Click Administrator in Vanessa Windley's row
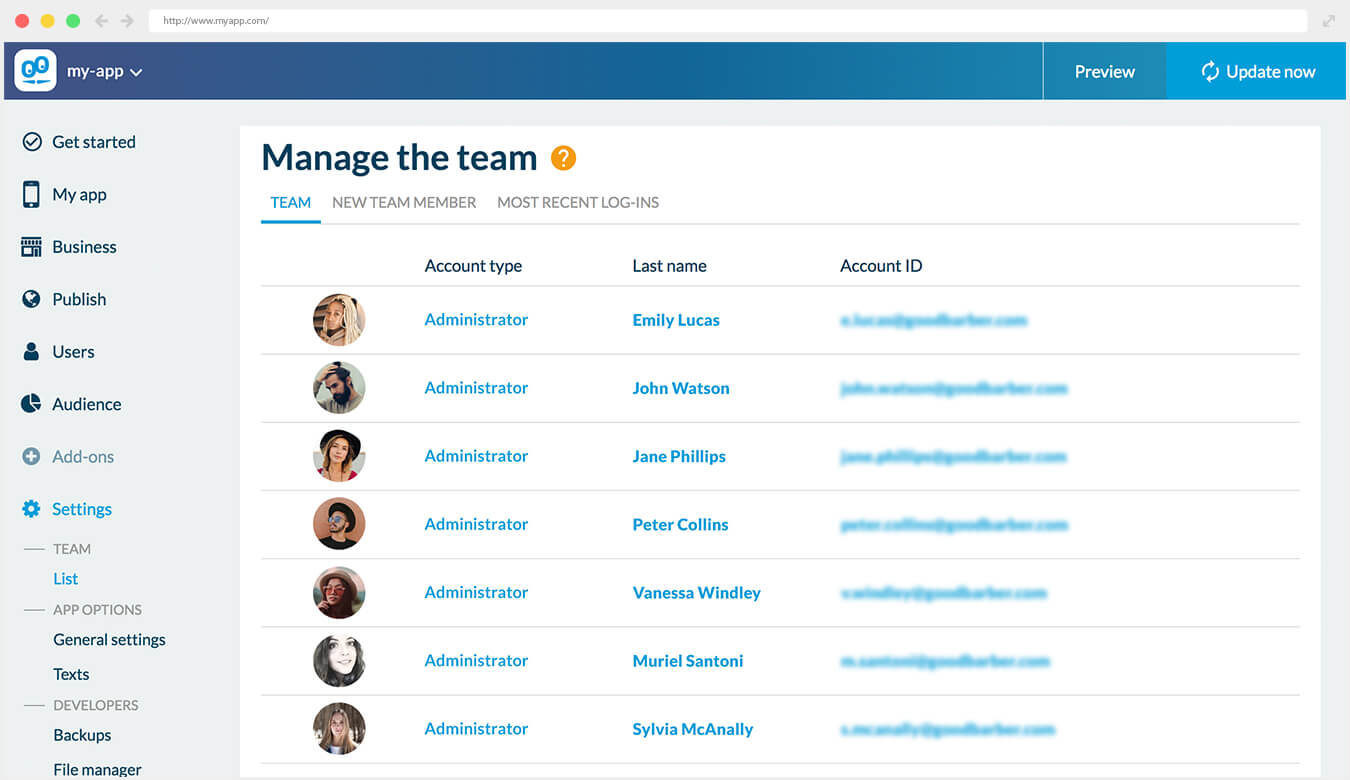 pyautogui.click(x=476, y=593)
